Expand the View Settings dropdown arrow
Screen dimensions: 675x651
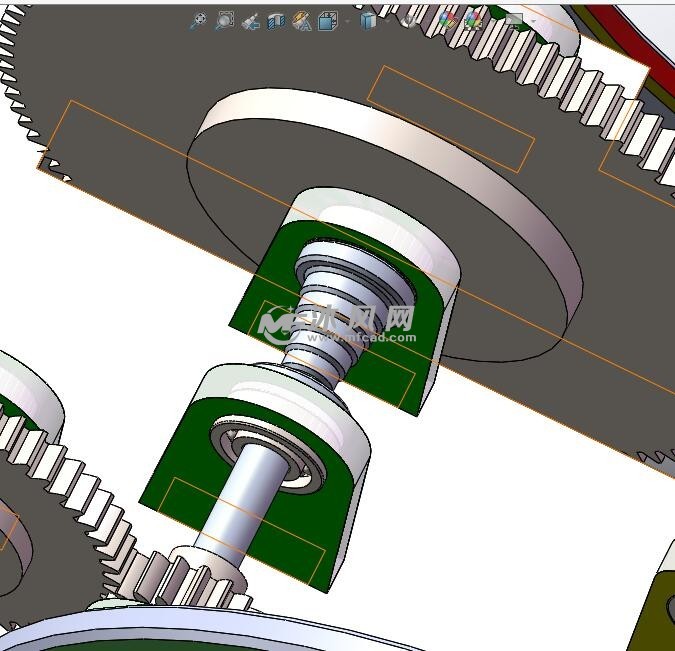click(x=534, y=21)
